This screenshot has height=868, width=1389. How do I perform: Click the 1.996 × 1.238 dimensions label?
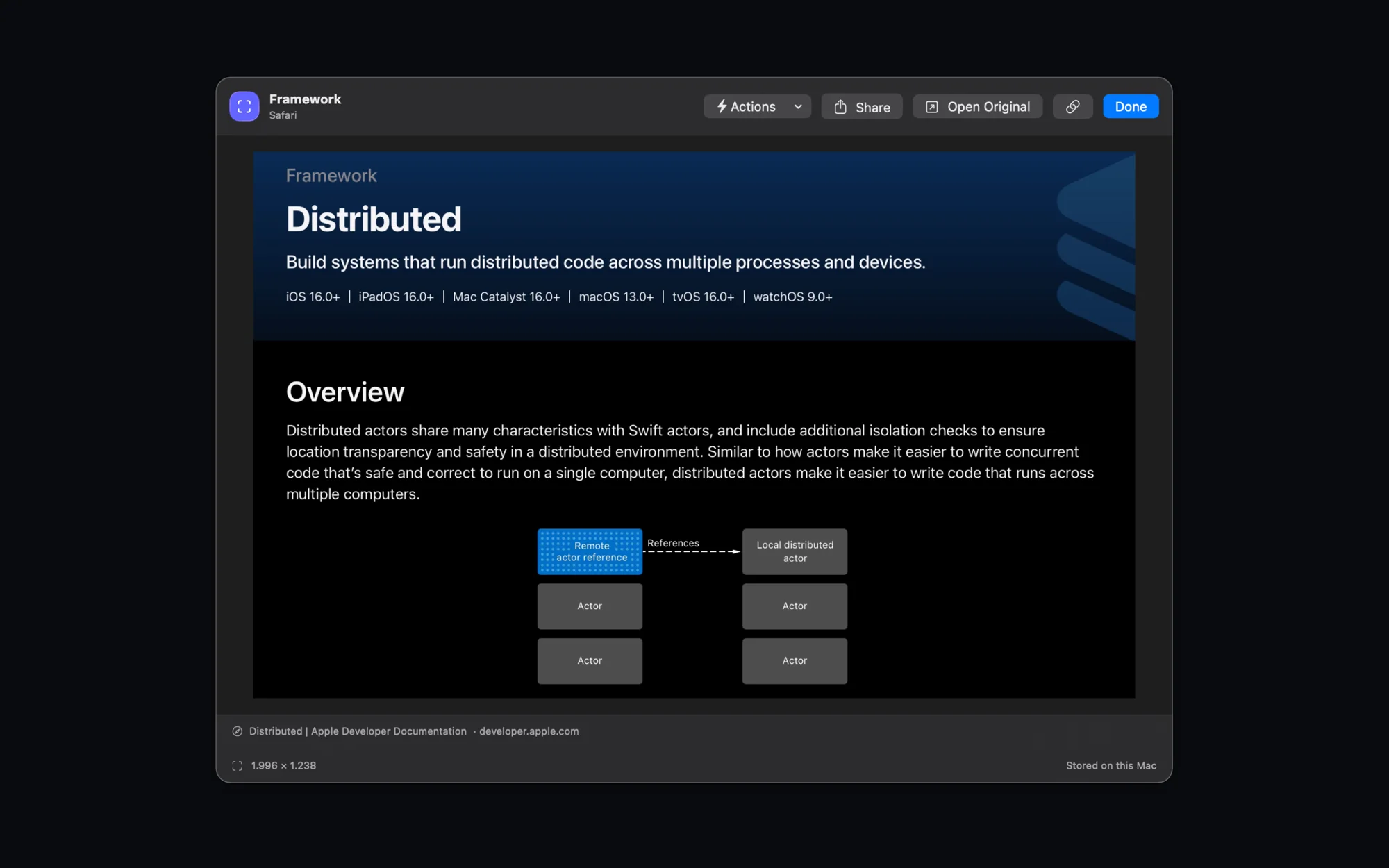pyautogui.click(x=283, y=766)
